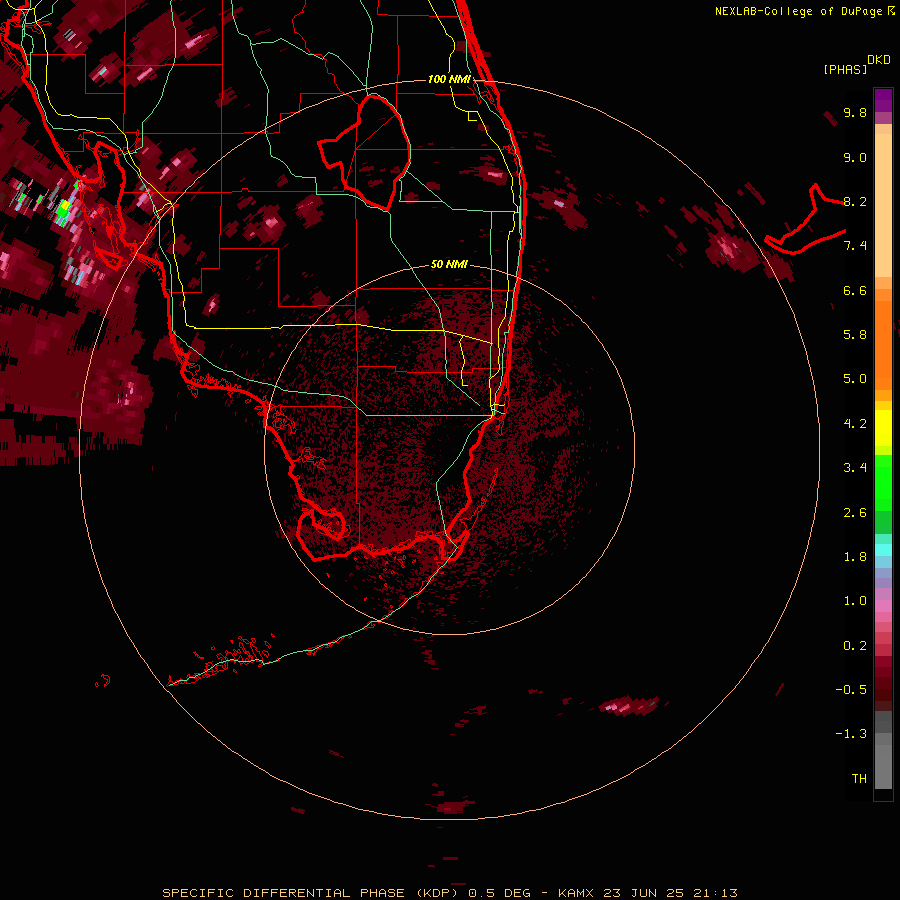Pick the pink segment beside 1.0 label
This screenshot has width=900, height=900.
883,606
